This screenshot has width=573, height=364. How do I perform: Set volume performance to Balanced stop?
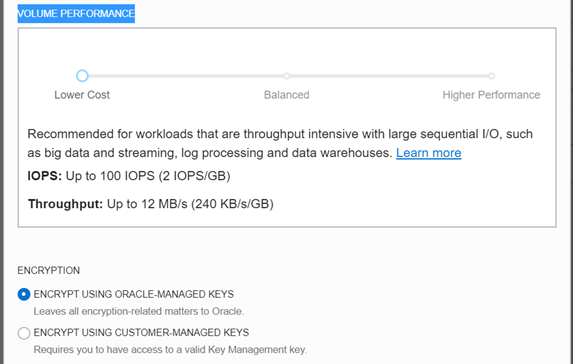coord(287,76)
